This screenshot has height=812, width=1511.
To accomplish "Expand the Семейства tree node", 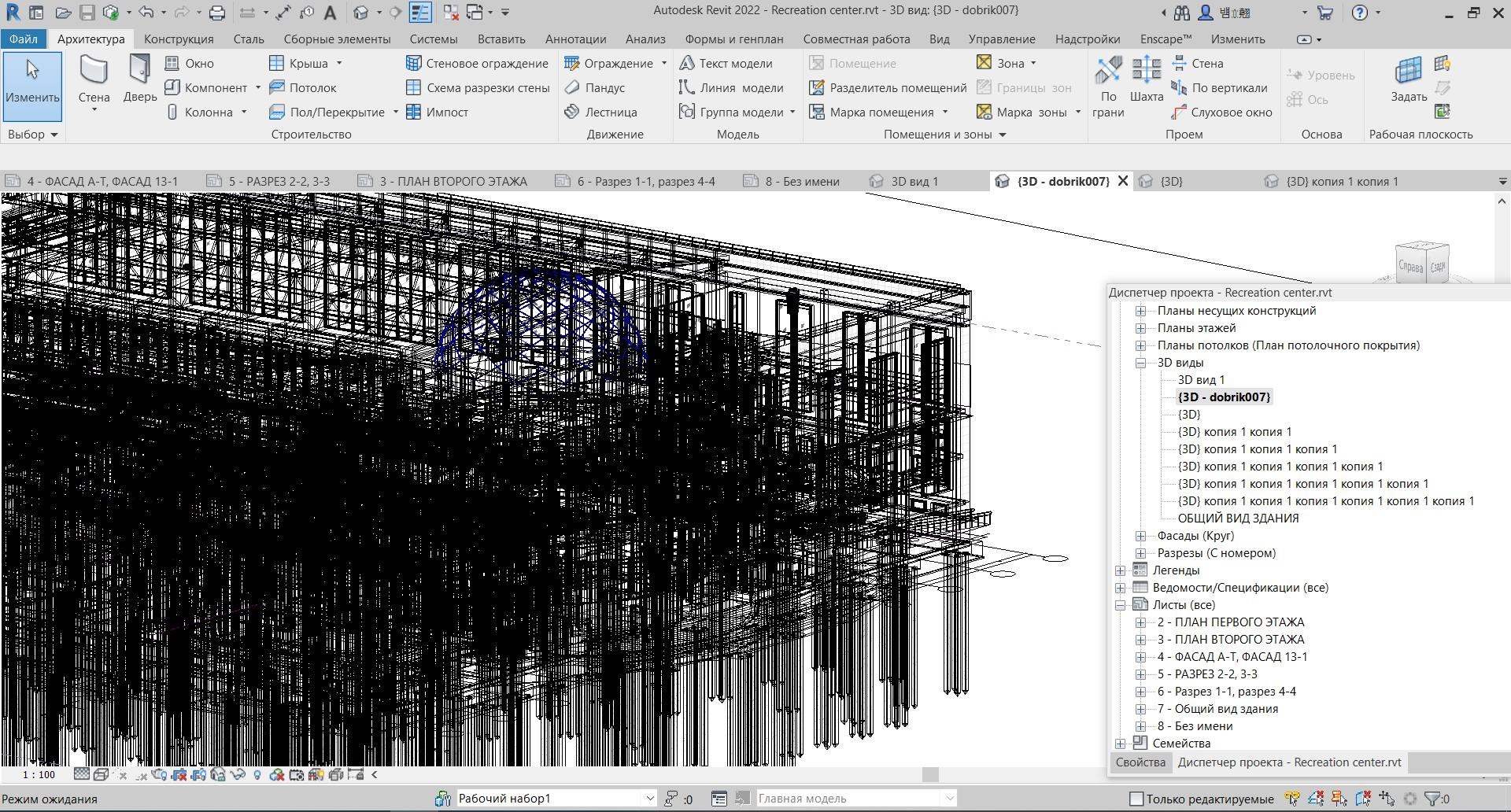I will pyautogui.click(x=1121, y=744).
